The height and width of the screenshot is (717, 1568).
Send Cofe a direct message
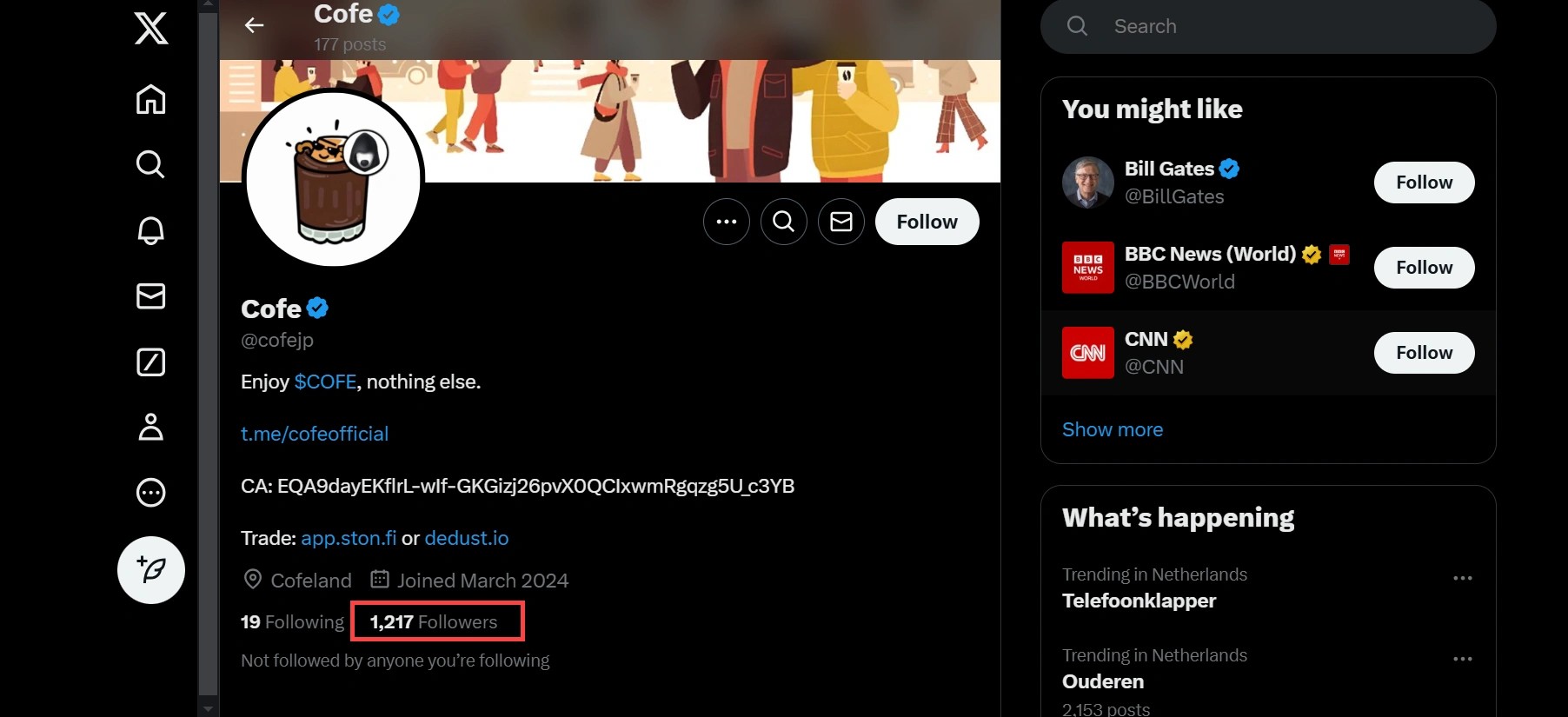coord(841,222)
